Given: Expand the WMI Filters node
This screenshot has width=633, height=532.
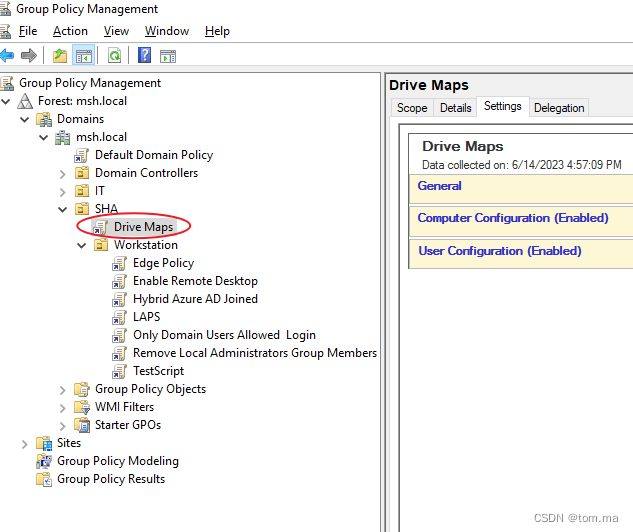Looking at the screenshot, I should 63,408.
